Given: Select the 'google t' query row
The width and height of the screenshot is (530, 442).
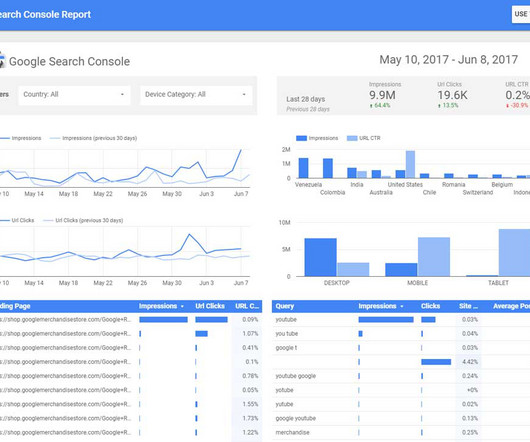Looking at the screenshot, I should [x=401, y=348].
